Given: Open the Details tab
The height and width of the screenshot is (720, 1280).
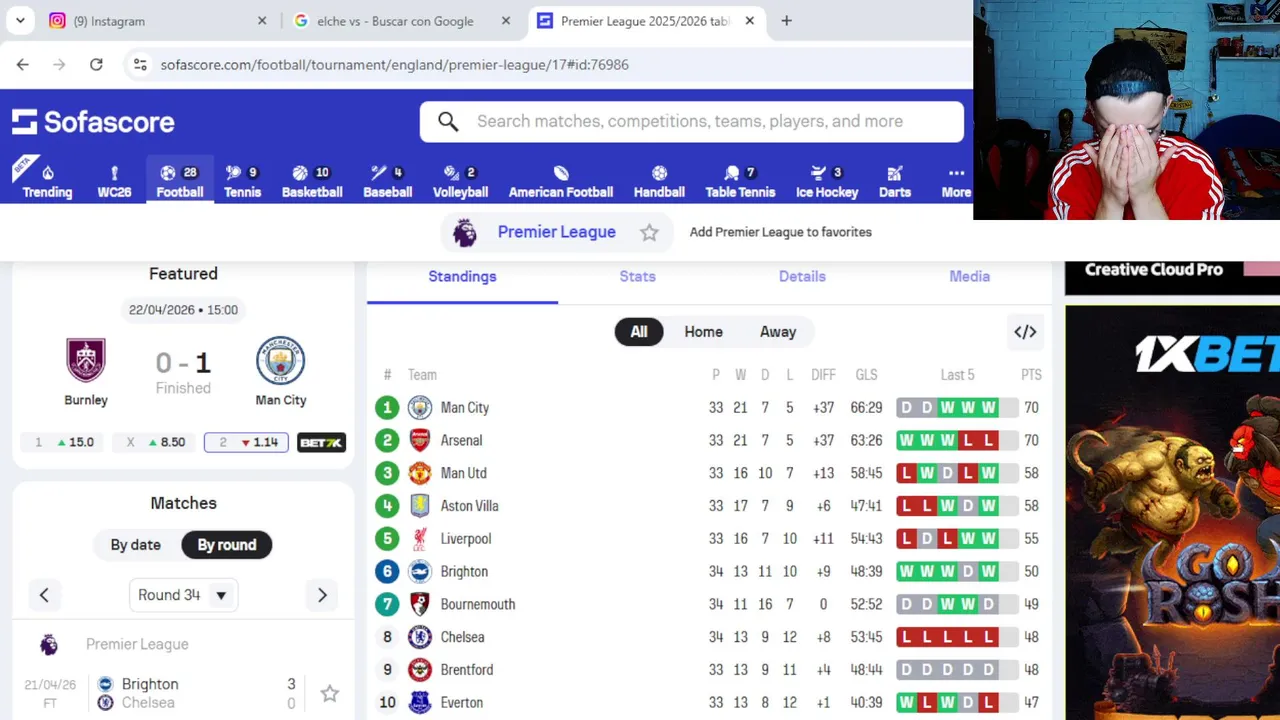Looking at the screenshot, I should tap(802, 277).
